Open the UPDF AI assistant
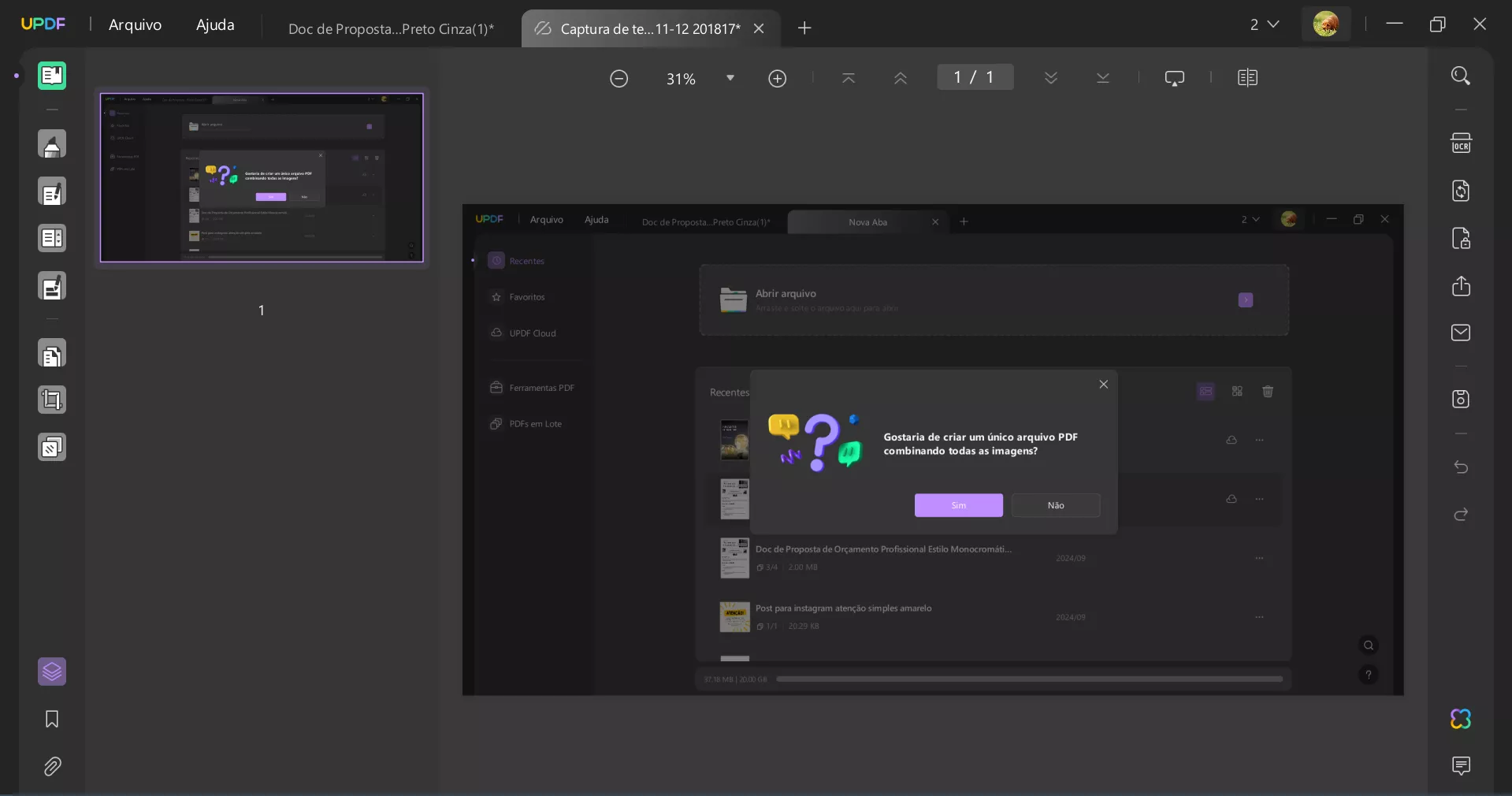Image resolution: width=1512 pixels, height=796 pixels. (1458, 720)
